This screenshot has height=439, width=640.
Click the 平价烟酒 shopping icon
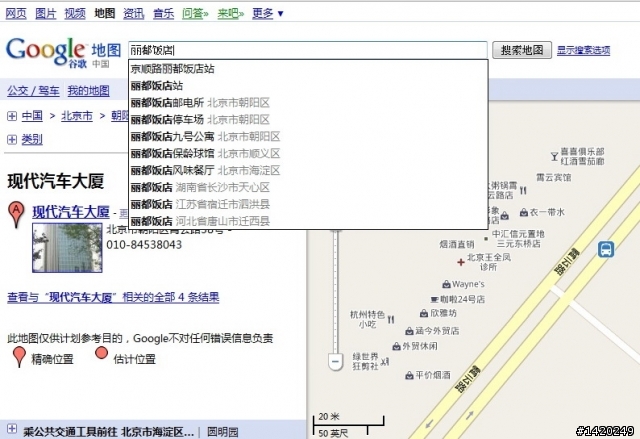(409, 375)
